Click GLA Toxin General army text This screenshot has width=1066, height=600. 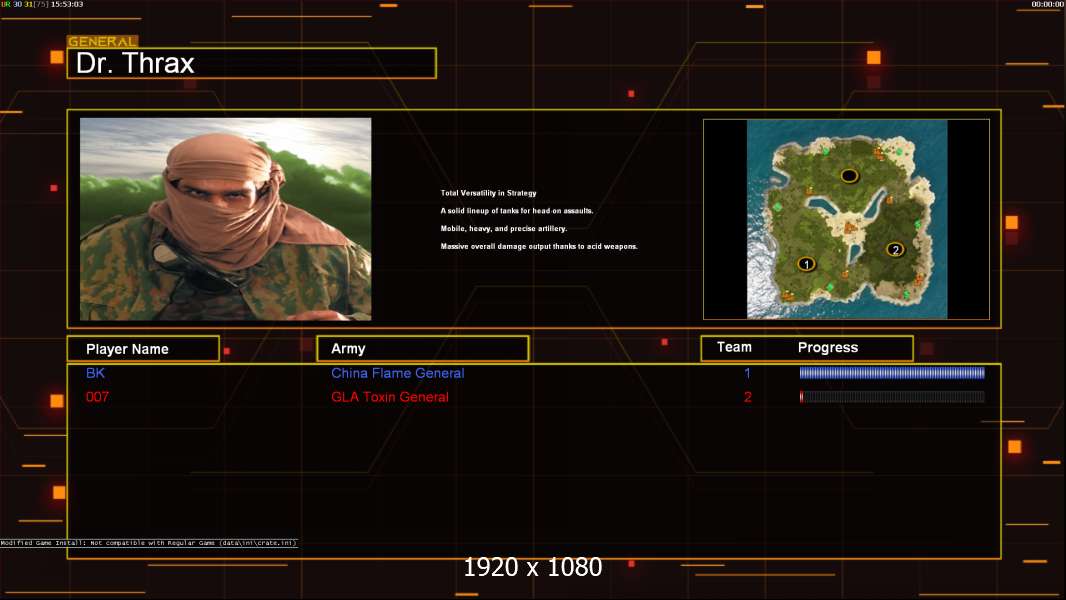[390, 397]
